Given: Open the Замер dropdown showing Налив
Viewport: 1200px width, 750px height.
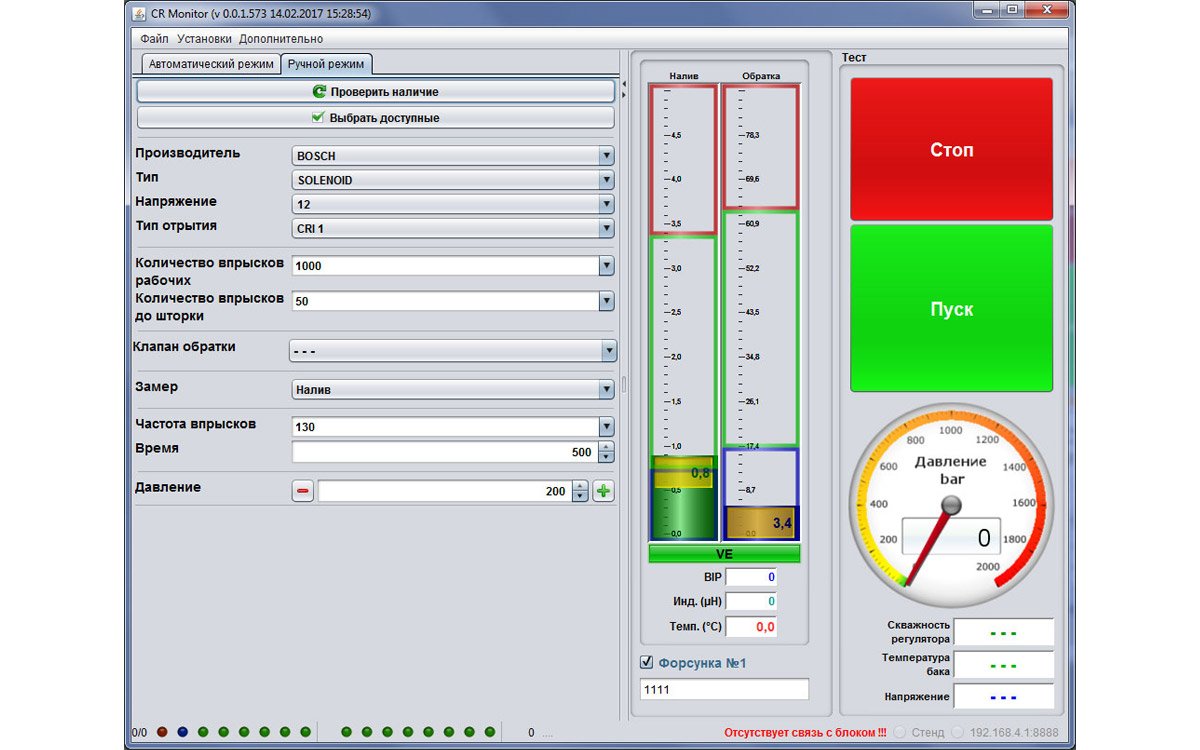Looking at the screenshot, I should (453, 390).
